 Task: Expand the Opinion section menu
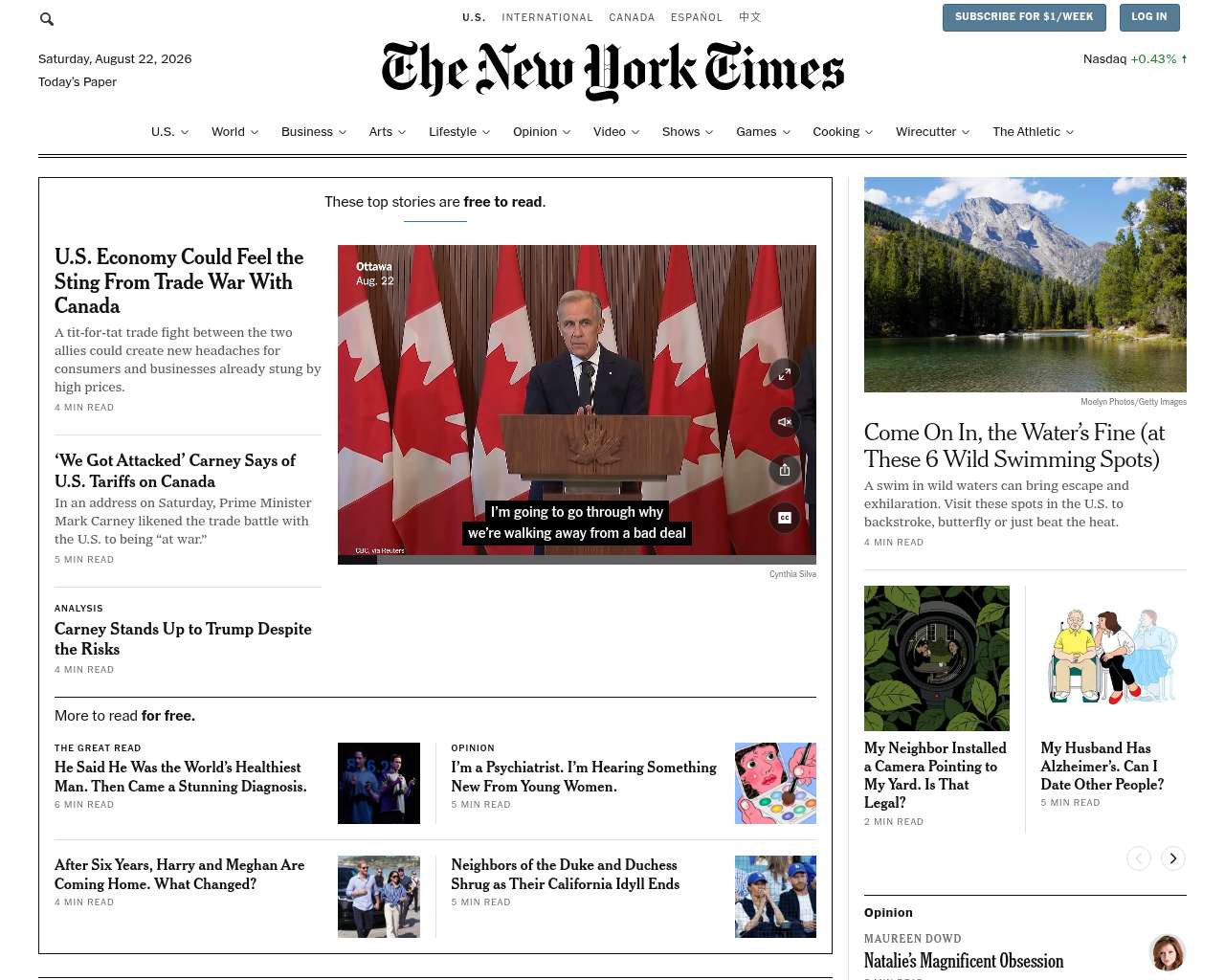(542, 132)
